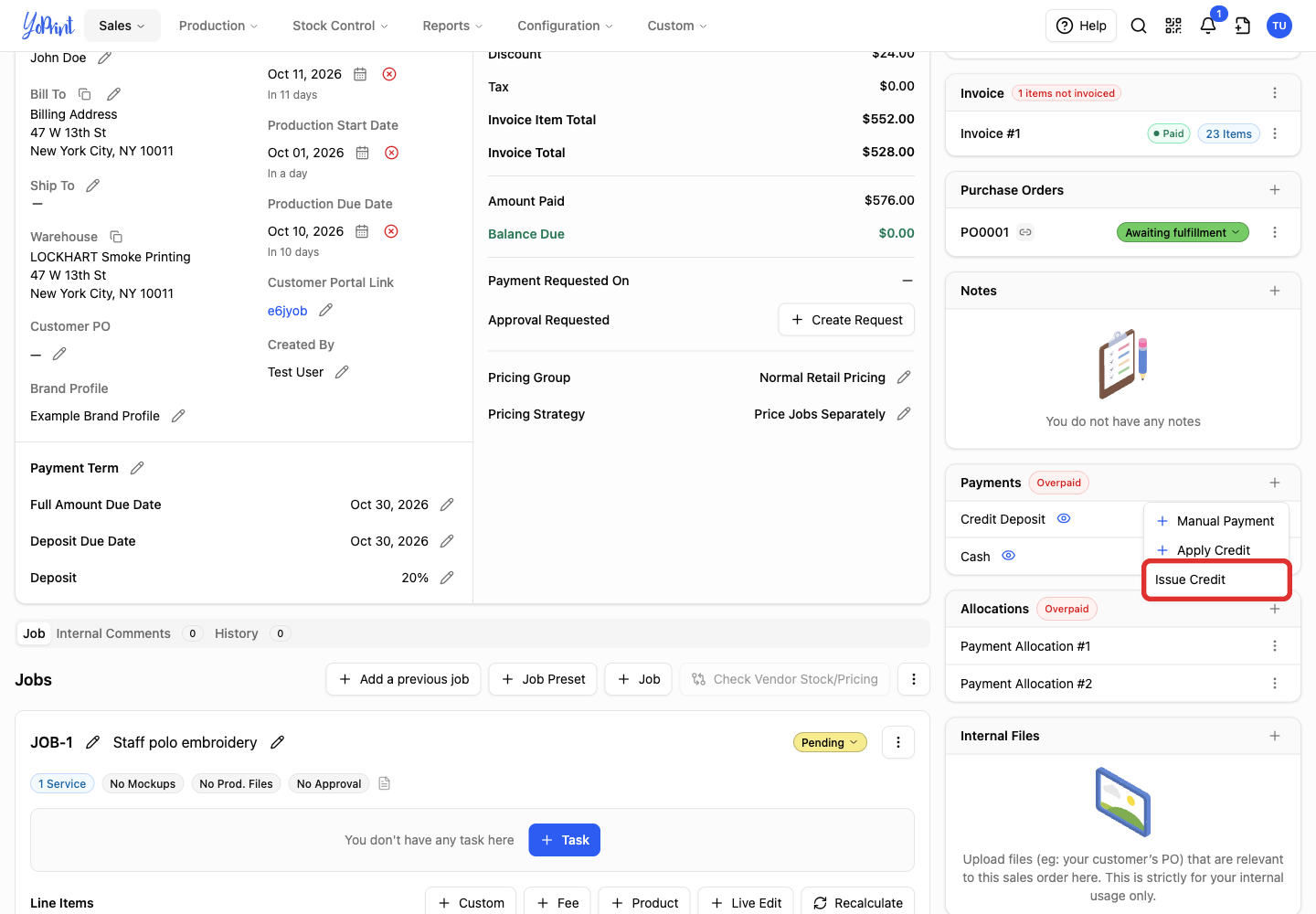This screenshot has height=914, width=1316.
Task: Open Invoice #1 options menu
Action: pos(1275,133)
